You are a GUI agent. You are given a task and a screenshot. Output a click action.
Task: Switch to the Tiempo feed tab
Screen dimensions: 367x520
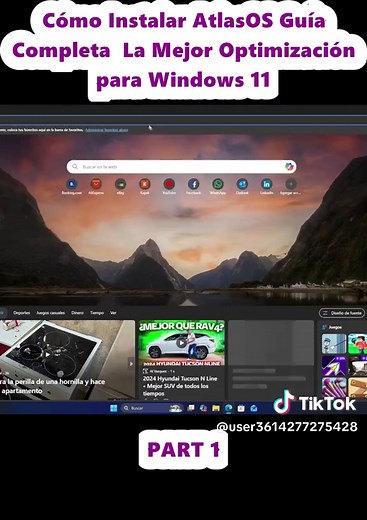97,313
